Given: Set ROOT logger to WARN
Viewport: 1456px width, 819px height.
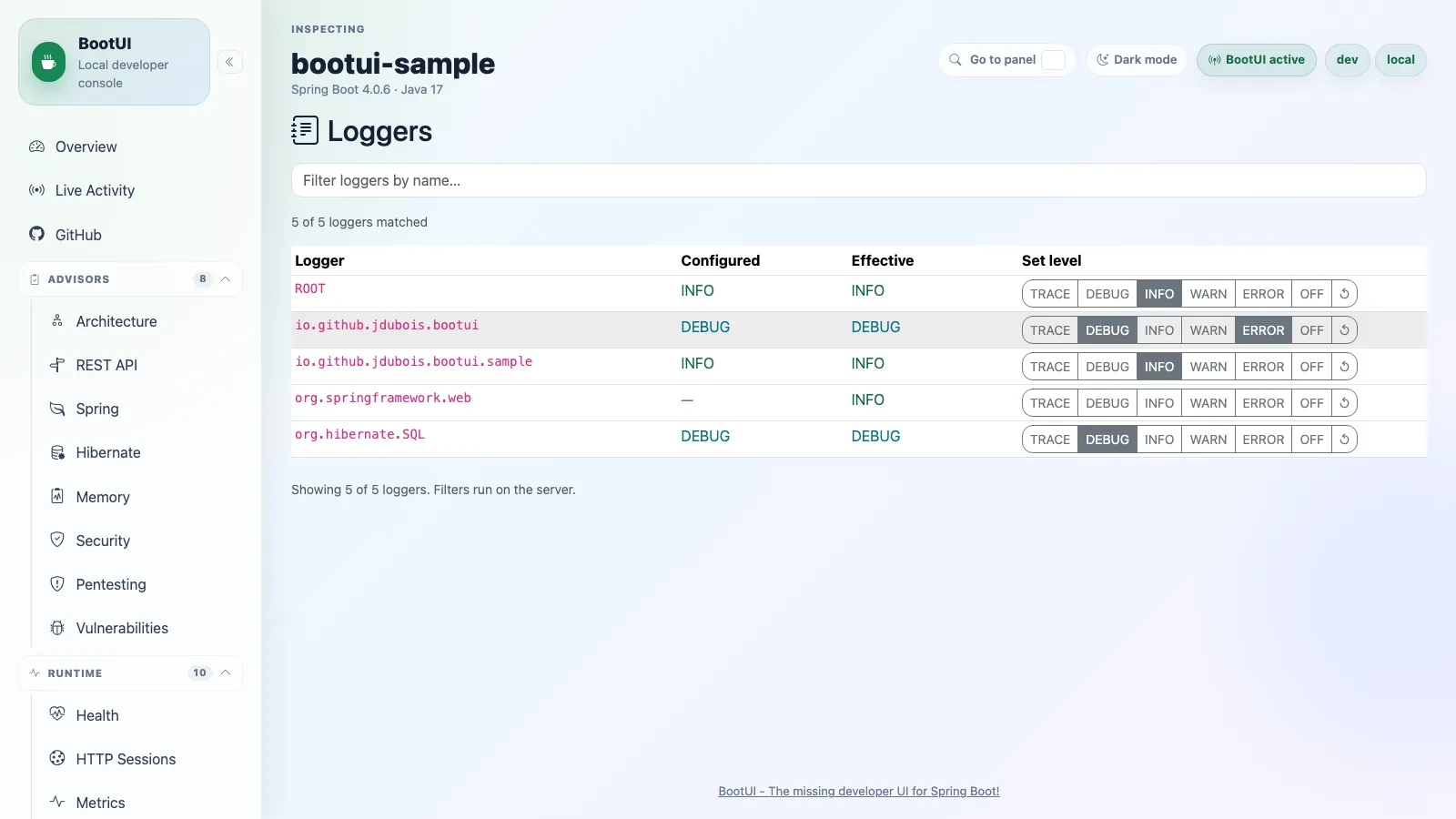Looking at the screenshot, I should coord(1208,294).
